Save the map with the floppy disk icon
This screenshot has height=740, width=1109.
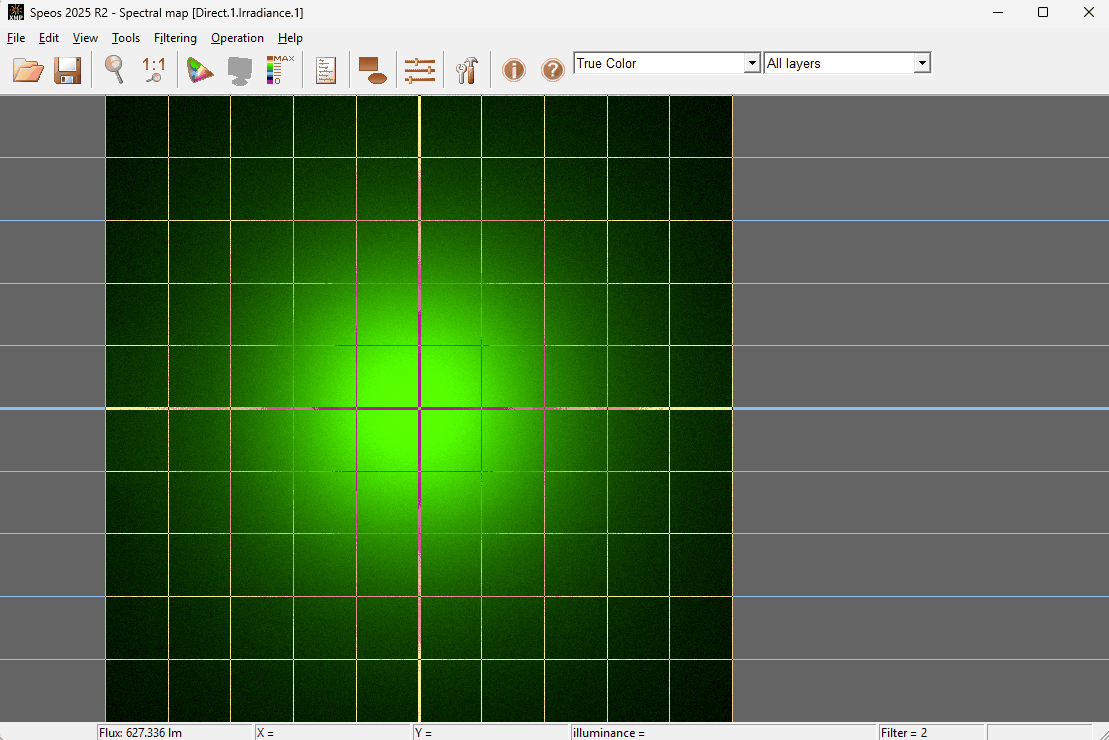click(x=67, y=70)
